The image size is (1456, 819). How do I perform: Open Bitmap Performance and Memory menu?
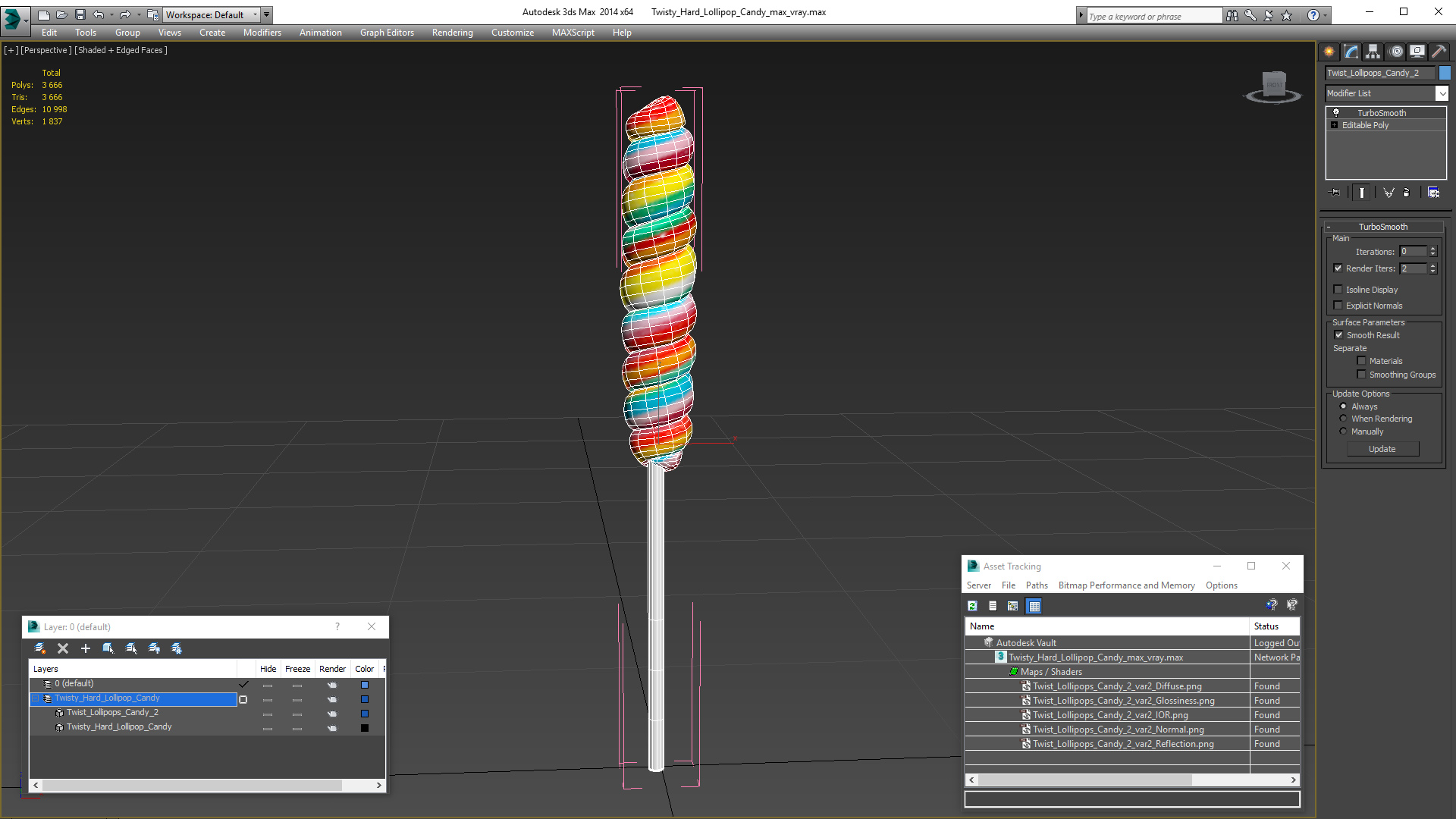tap(1126, 585)
